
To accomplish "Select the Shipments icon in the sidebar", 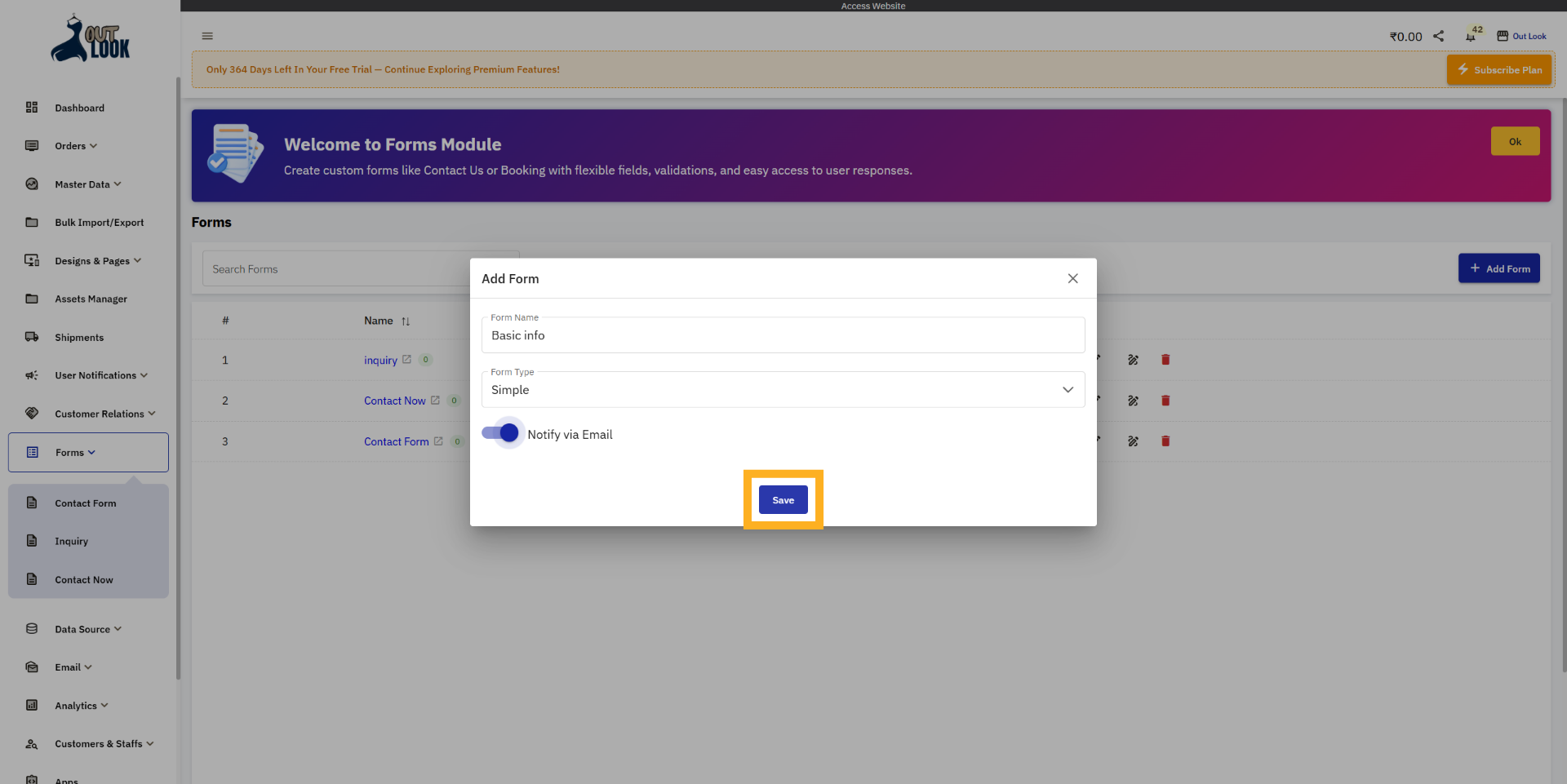I will (x=32, y=337).
